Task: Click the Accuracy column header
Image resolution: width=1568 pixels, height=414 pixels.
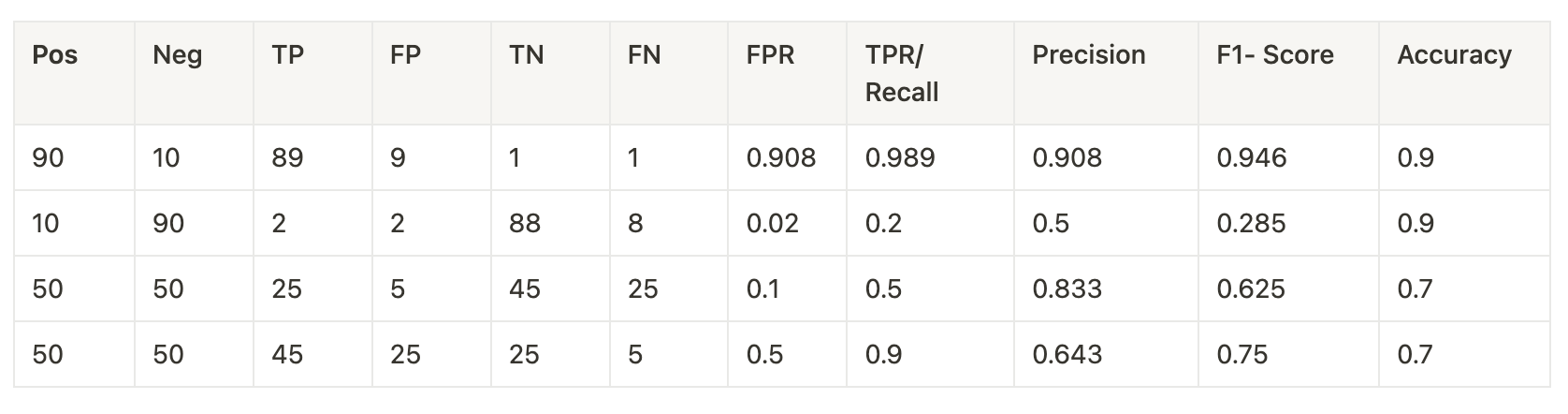Action: click(1454, 55)
